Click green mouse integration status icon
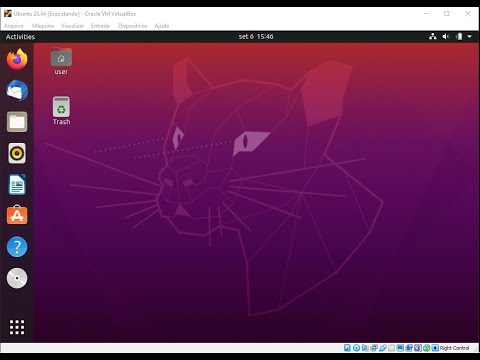The image size is (480, 360). [x=426, y=348]
